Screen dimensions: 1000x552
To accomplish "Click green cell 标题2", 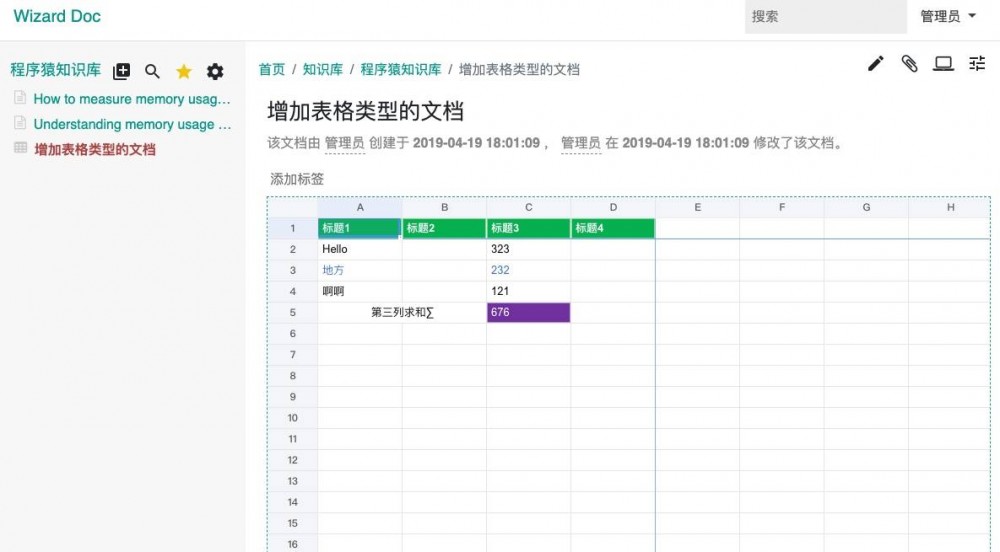I will tap(444, 228).
